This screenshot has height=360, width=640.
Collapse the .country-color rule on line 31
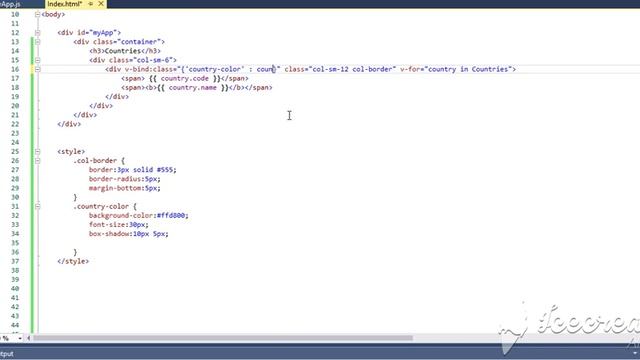37,207
